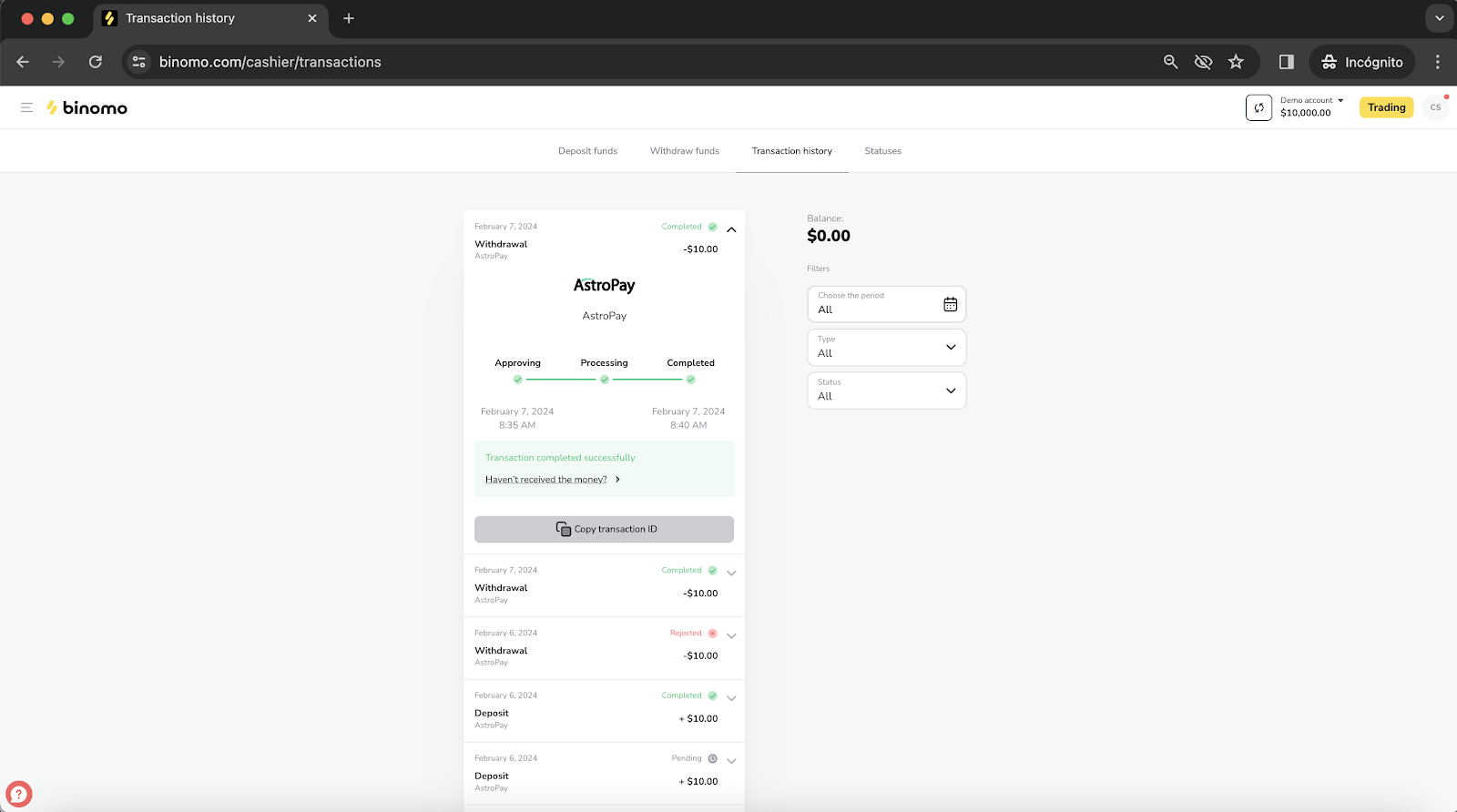Open the binomo hamburger side menu

point(26,107)
